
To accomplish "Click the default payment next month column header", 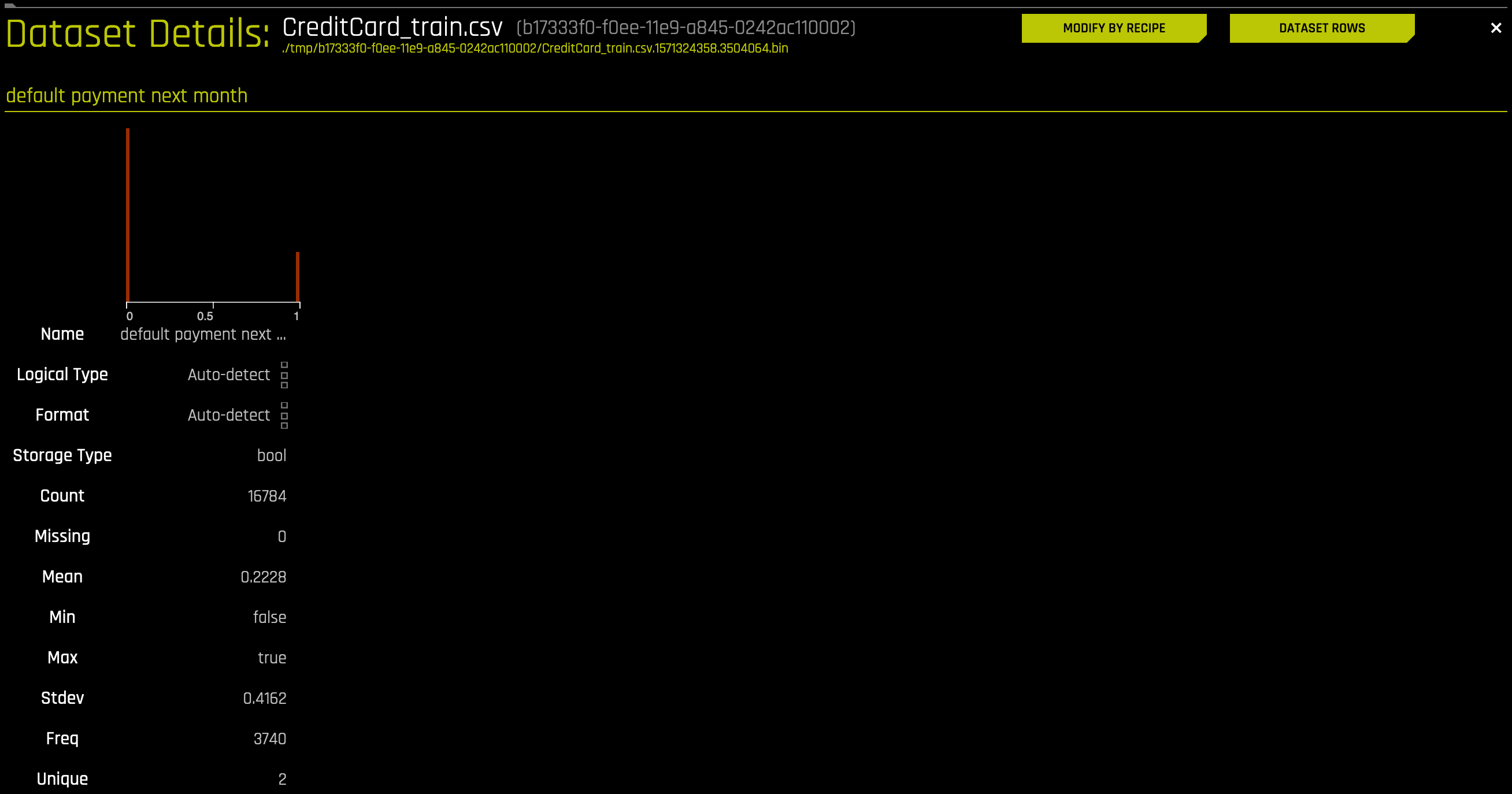I will point(126,95).
